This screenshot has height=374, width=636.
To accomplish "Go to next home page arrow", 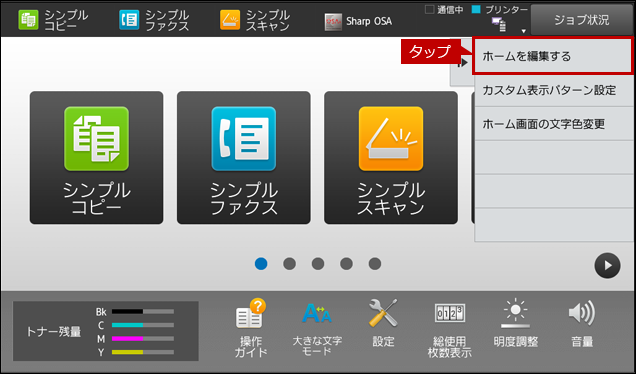I will (607, 266).
